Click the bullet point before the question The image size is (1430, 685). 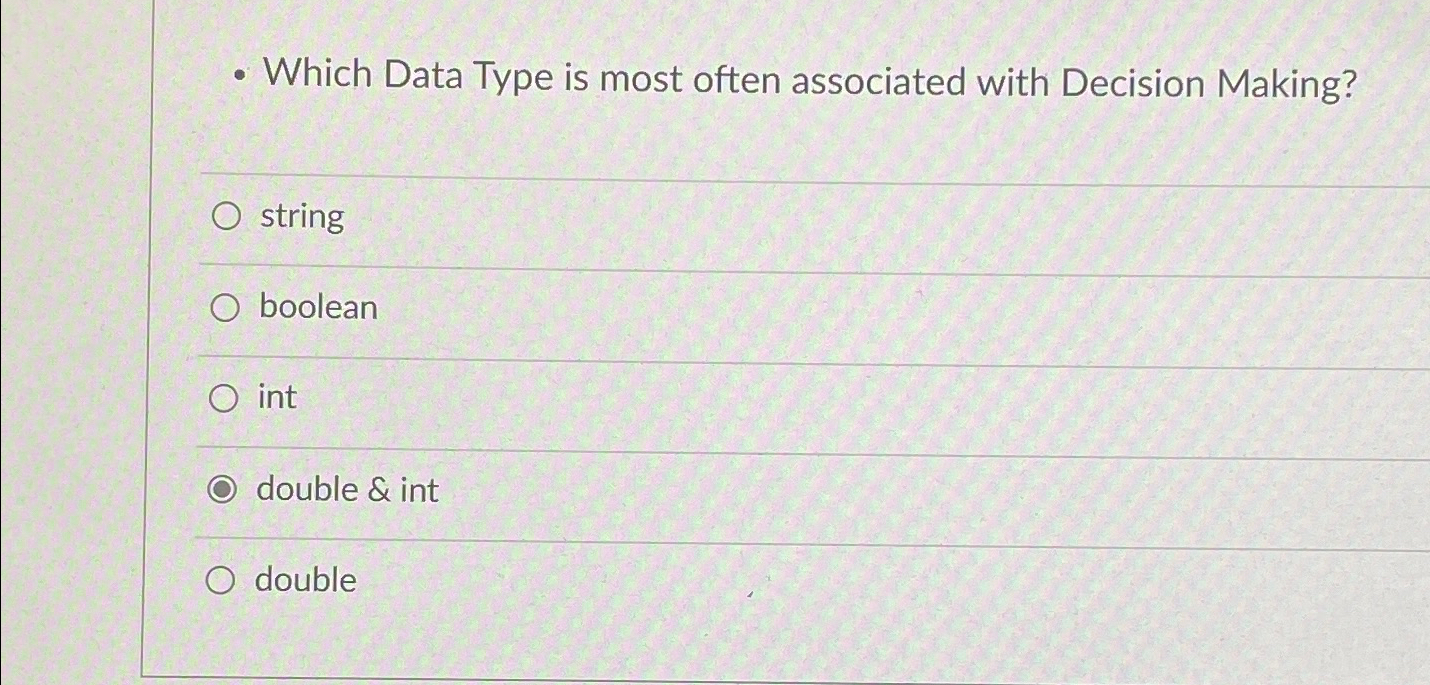238,77
